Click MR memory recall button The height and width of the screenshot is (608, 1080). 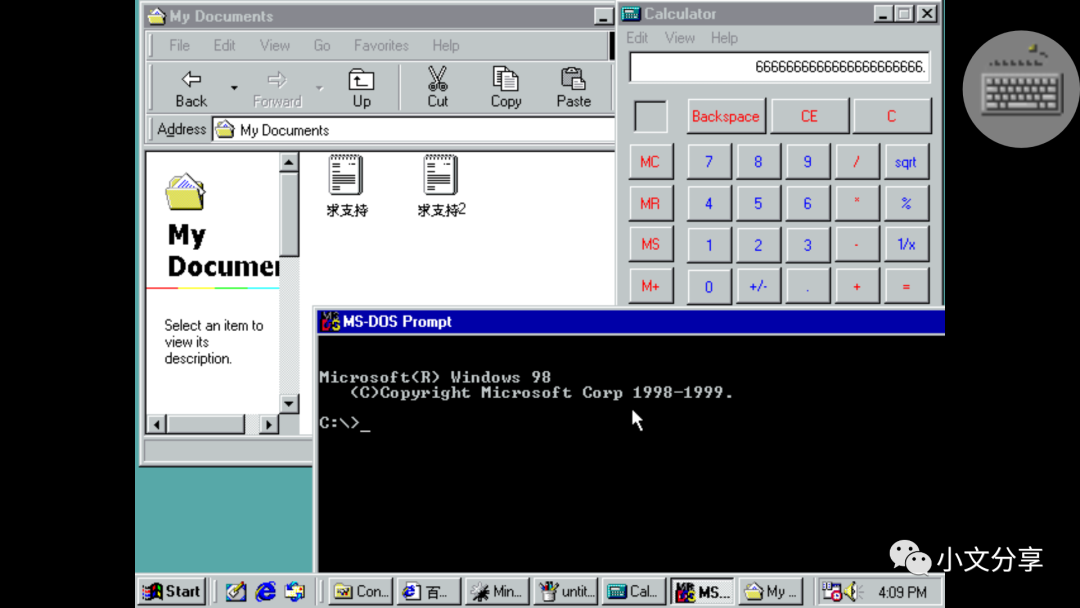[650, 203]
